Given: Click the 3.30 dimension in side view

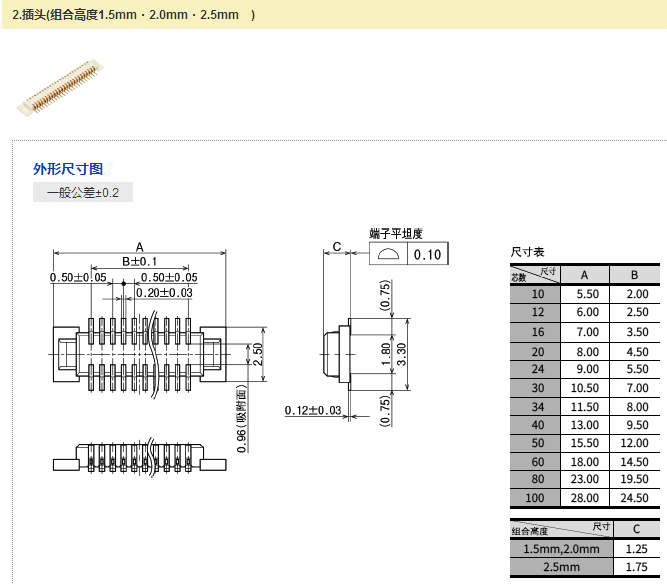Looking at the screenshot, I should click(x=402, y=352).
